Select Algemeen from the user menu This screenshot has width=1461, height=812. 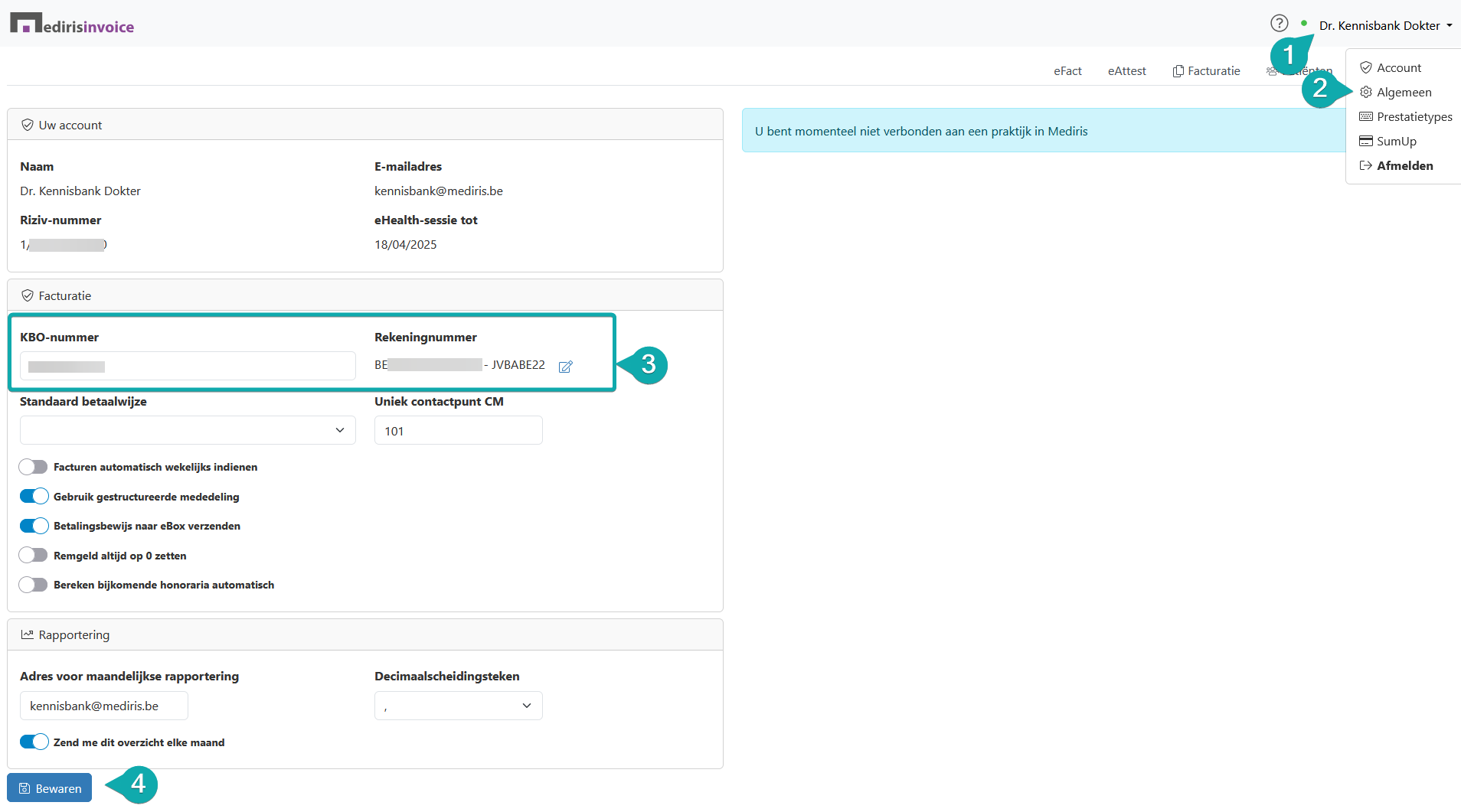[x=1404, y=93]
